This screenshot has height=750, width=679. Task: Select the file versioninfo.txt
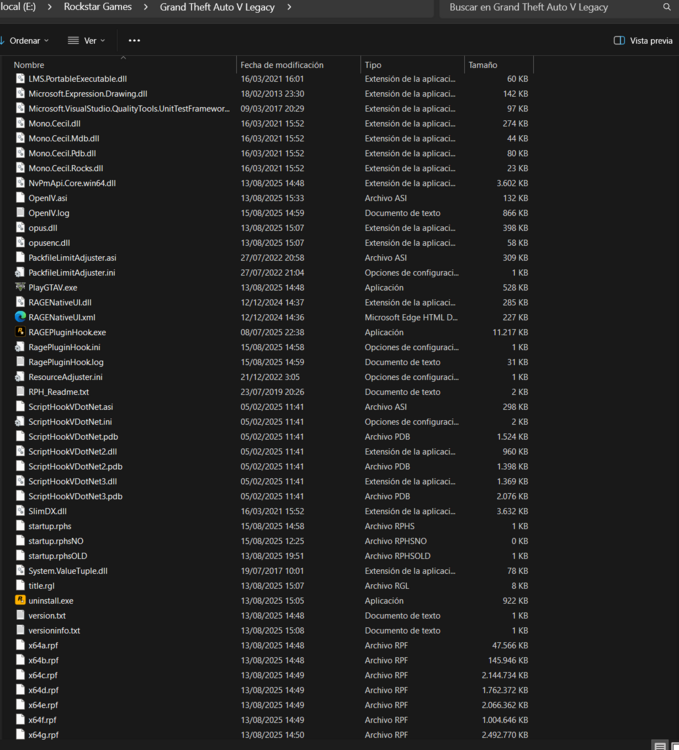(54, 630)
